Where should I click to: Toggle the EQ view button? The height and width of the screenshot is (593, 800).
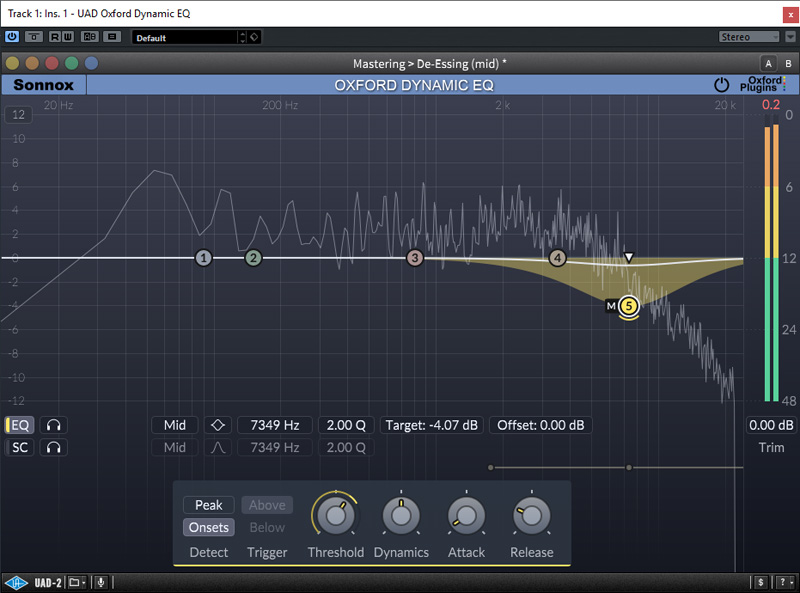(20, 425)
